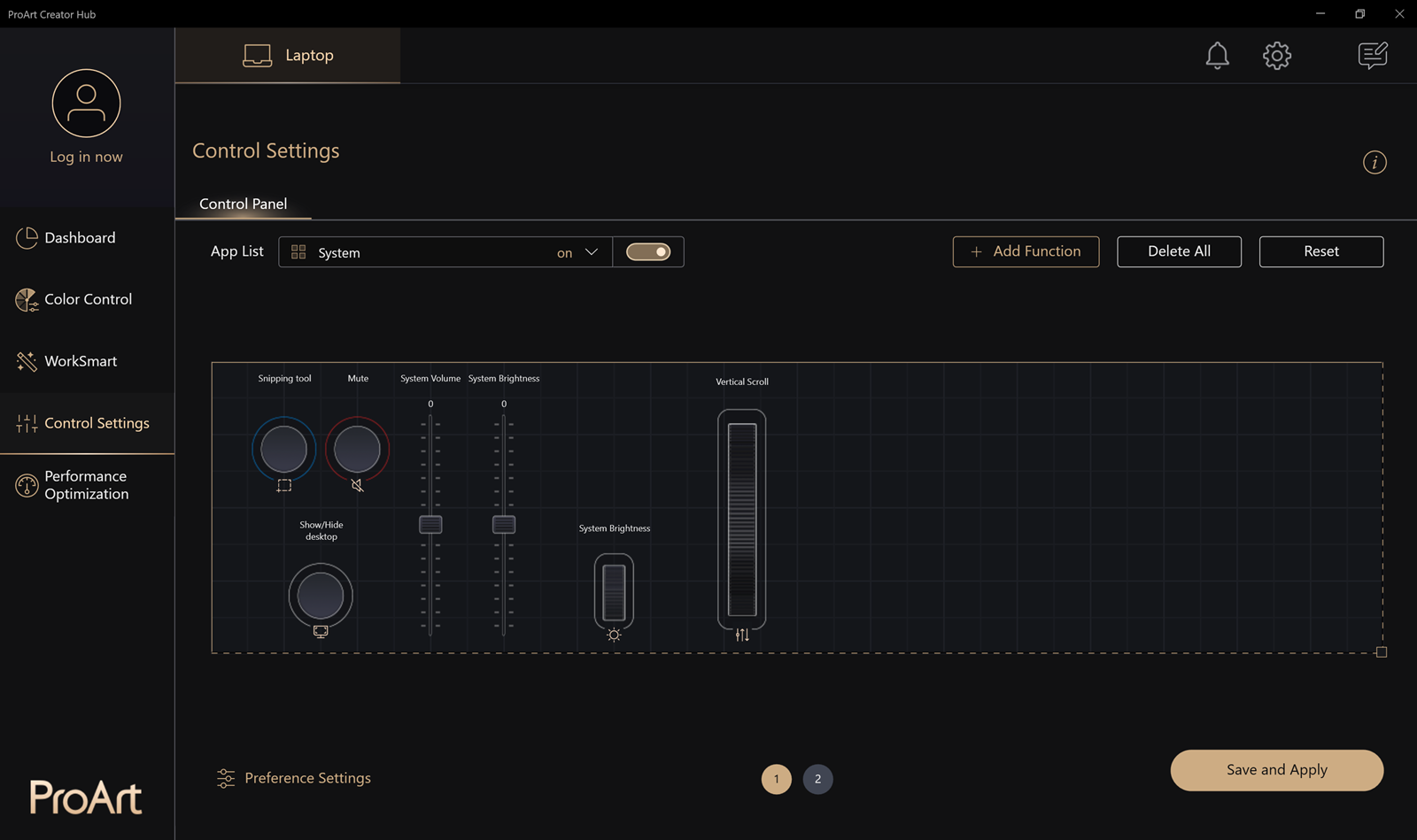Open the notifications bell icon
The width and height of the screenshot is (1417, 840).
pyautogui.click(x=1217, y=56)
